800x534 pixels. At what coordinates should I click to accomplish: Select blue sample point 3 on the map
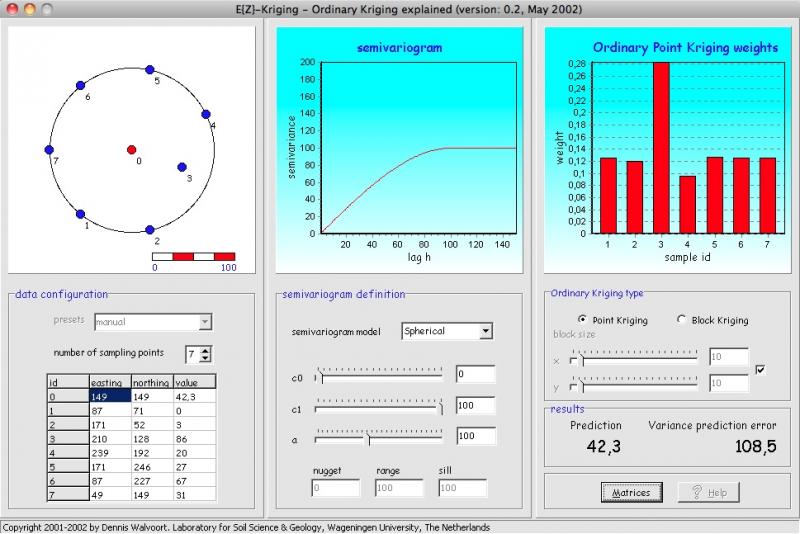[182, 167]
